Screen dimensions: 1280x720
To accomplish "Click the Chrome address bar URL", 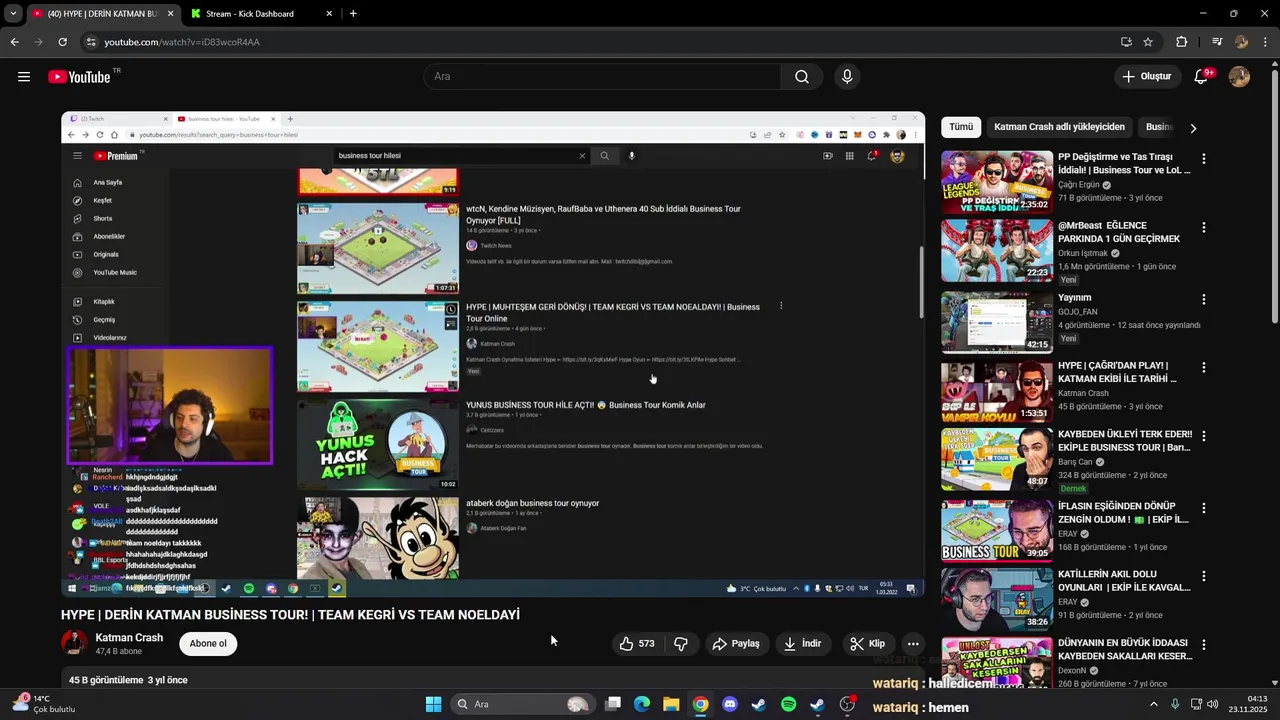I will 182,42.
